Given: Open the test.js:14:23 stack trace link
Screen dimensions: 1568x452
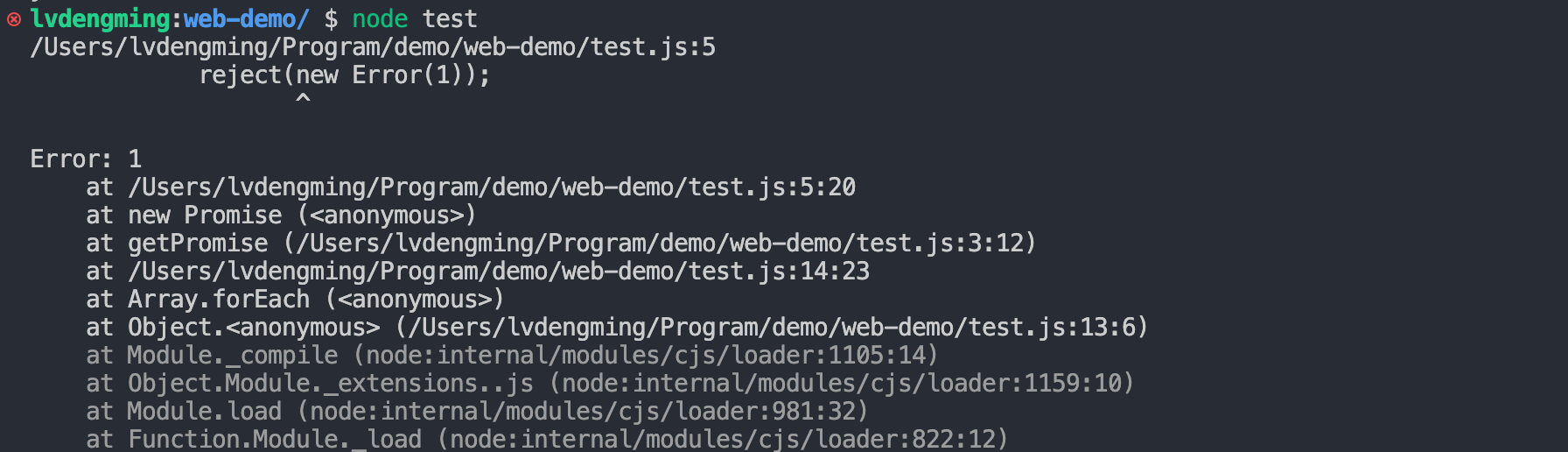Looking at the screenshot, I should (x=499, y=272).
